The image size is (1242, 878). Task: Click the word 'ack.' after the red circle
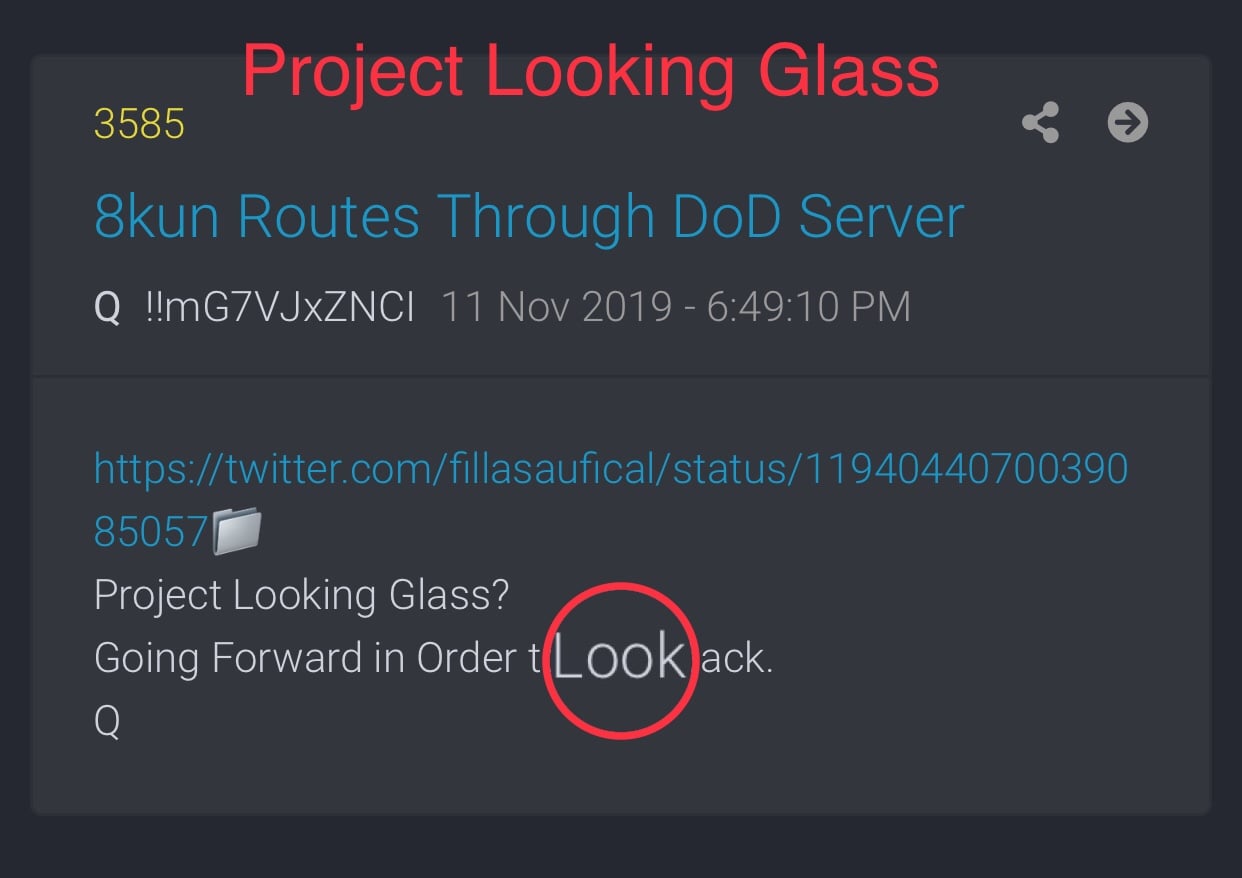(x=737, y=659)
